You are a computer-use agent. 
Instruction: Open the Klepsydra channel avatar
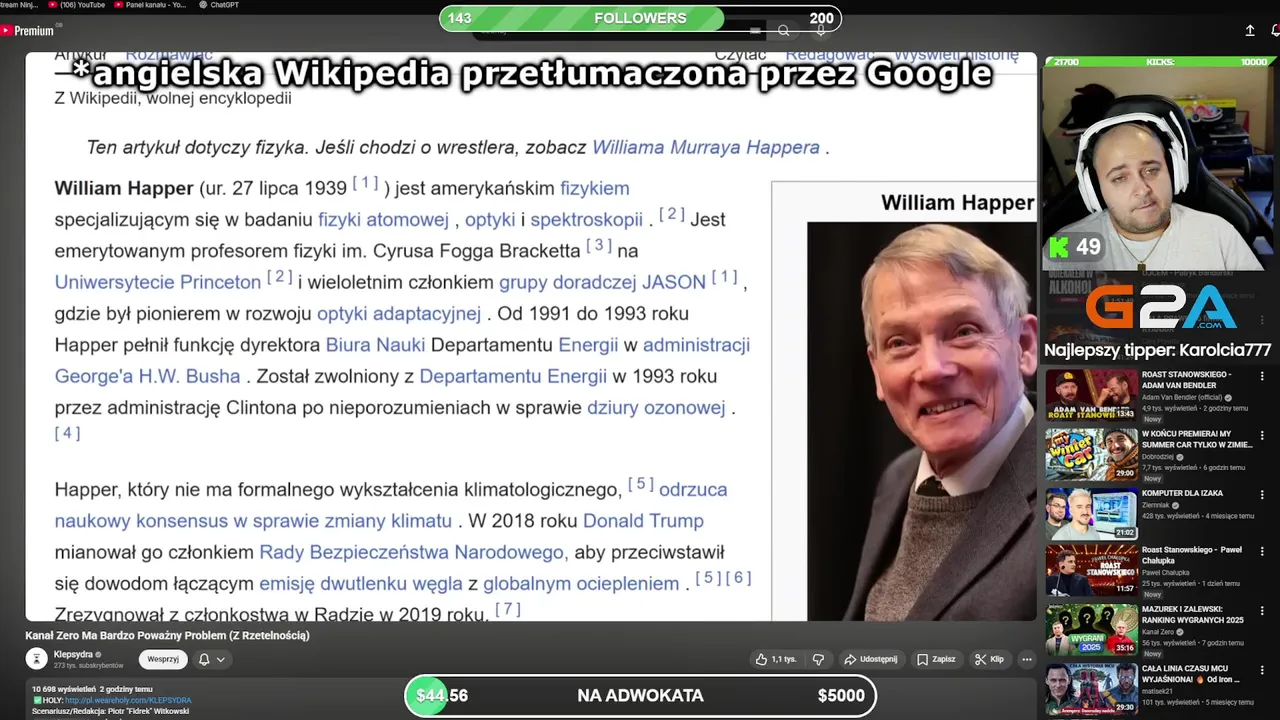click(x=37, y=658)
